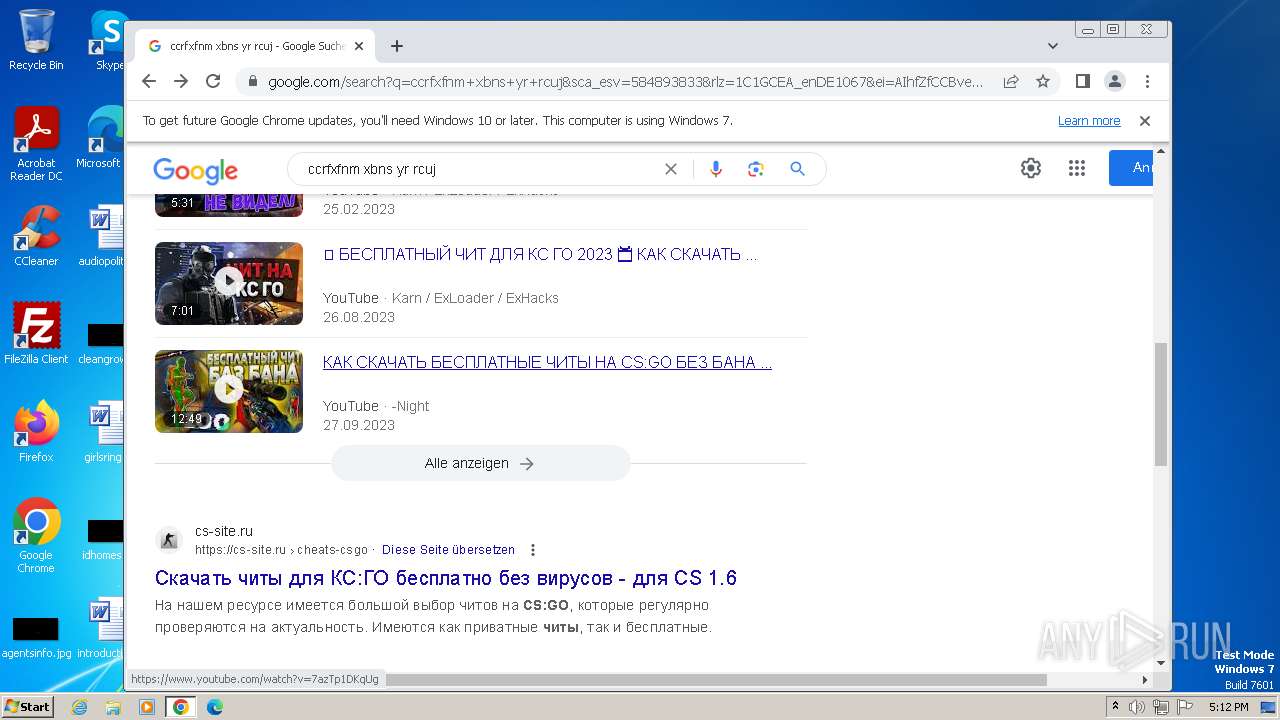Open Recycle Bin on desktop

(36, 40)
